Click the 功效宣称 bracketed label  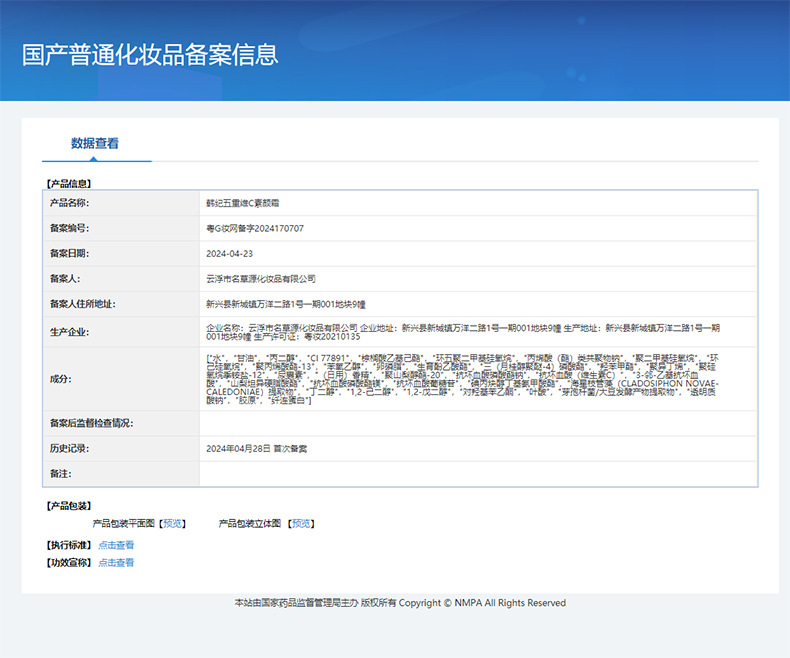click(x=69, y=562)
